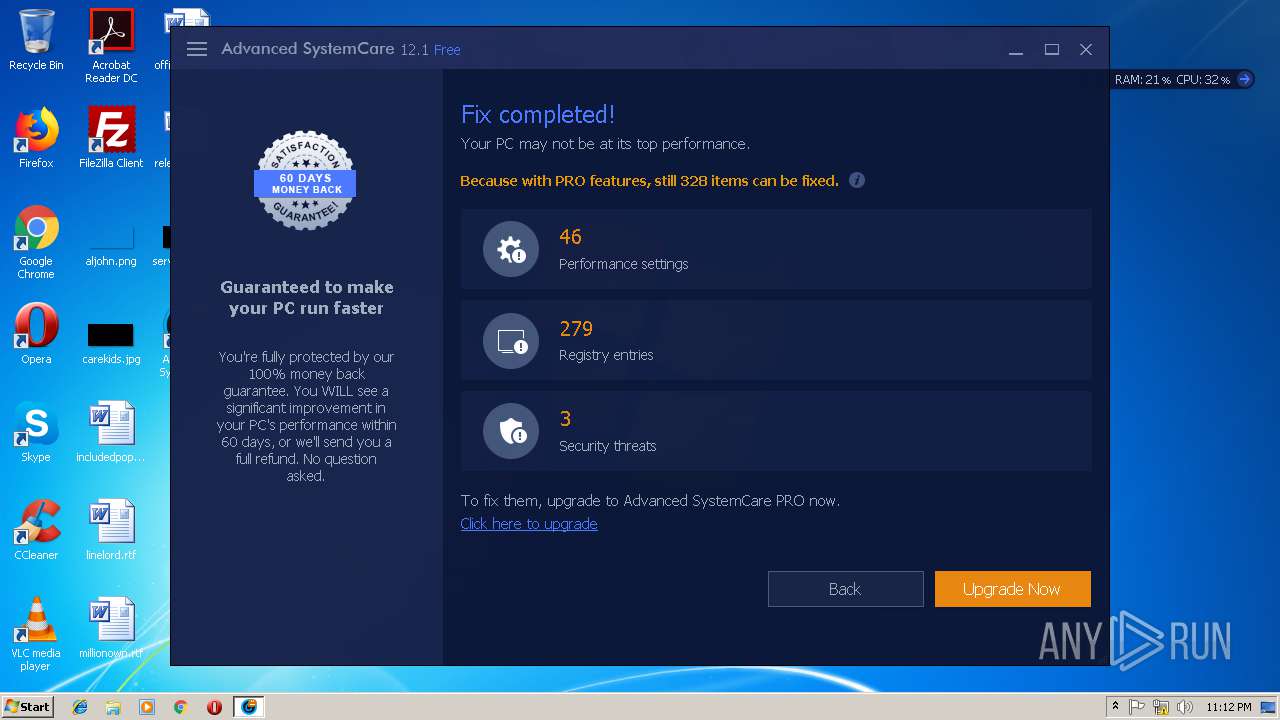Select the Google Chrome desktop shortcut
The width and height of the screenshot is (1280, 720).
[36, 242]
